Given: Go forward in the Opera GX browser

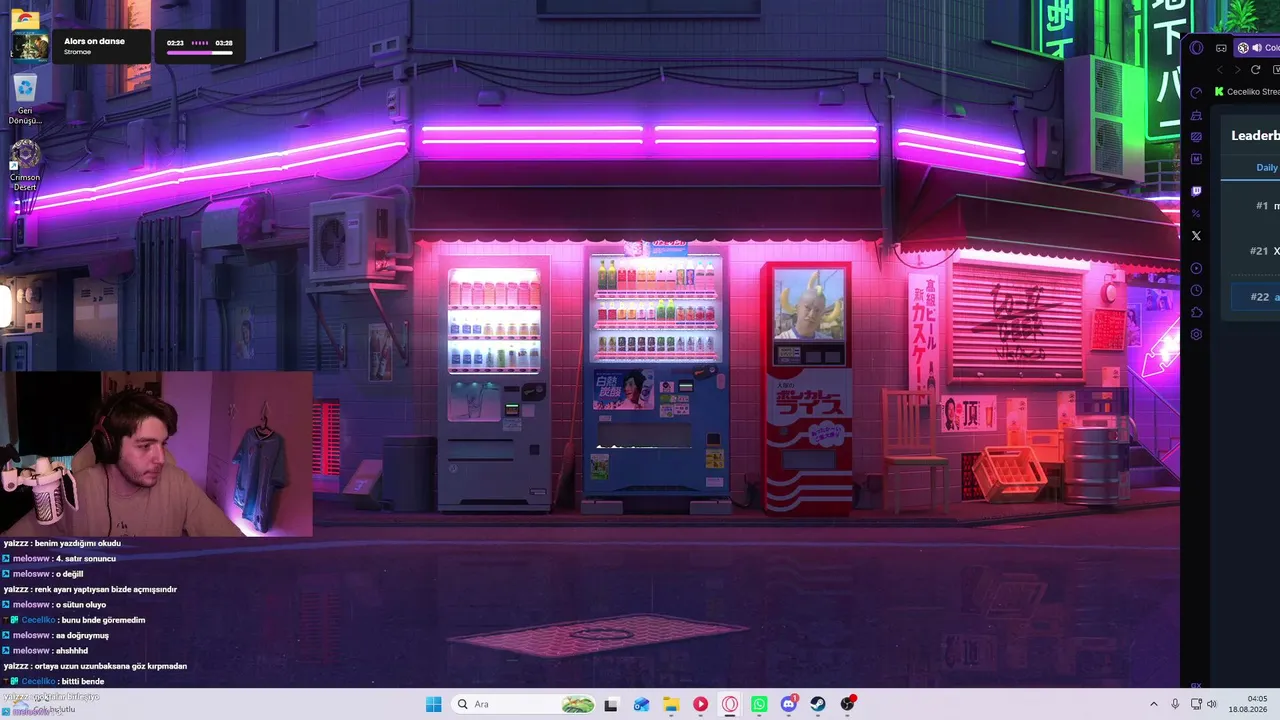Looking at the screenshot, I should (x=1238, y=70).
